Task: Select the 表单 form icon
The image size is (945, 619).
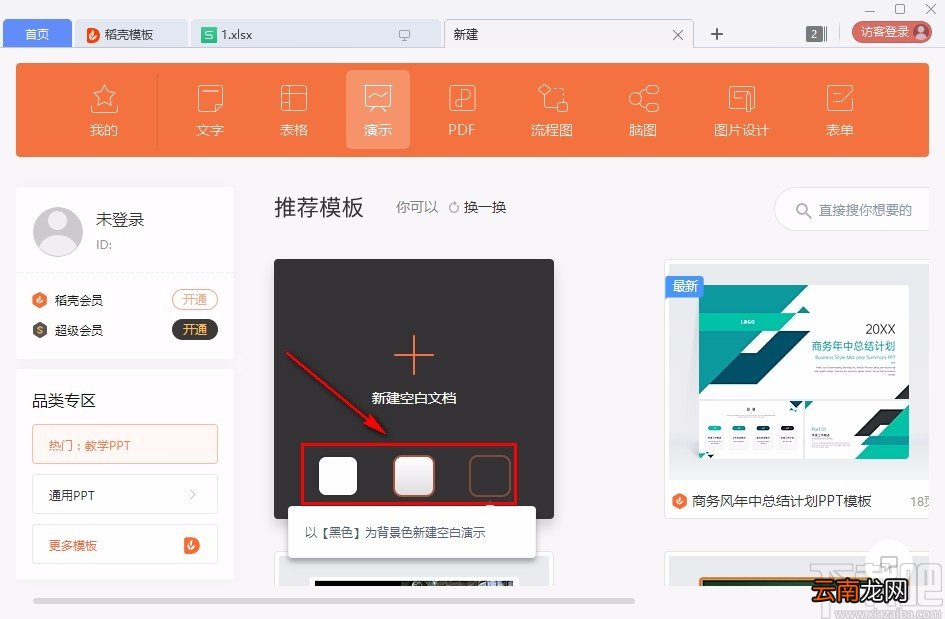Action: (840, 99)
